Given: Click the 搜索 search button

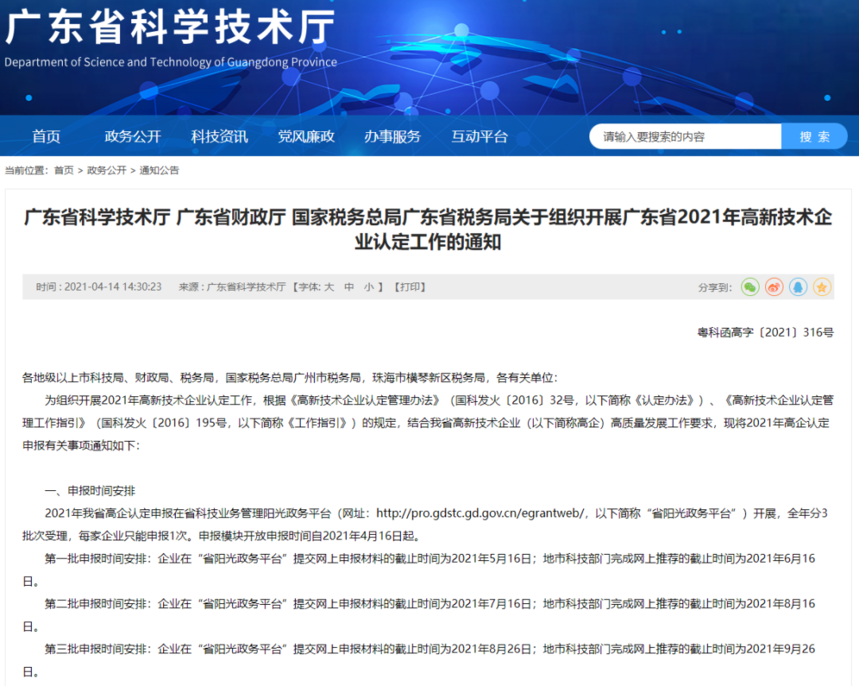Looking at the screenshot, I should 814,136.
